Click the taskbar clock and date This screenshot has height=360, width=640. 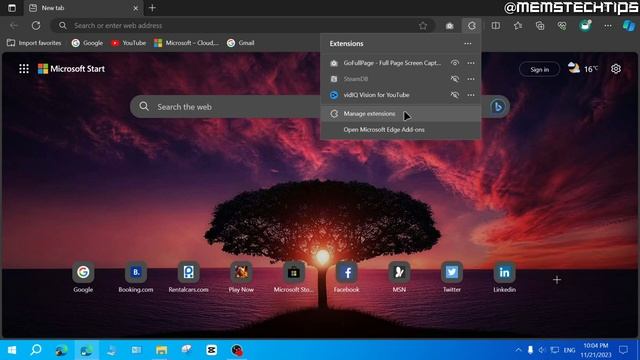click(x=596, y=350)
